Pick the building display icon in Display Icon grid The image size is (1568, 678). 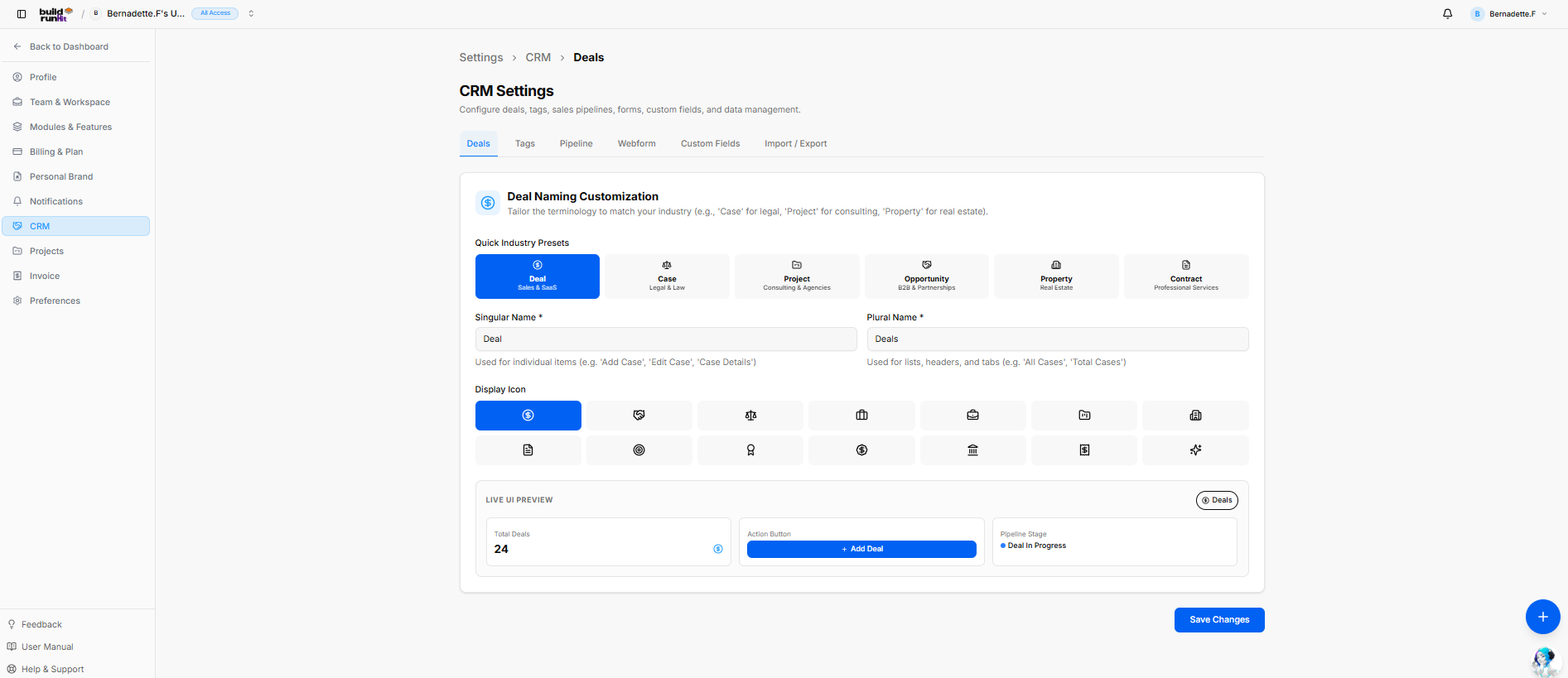pos(1195,416)
